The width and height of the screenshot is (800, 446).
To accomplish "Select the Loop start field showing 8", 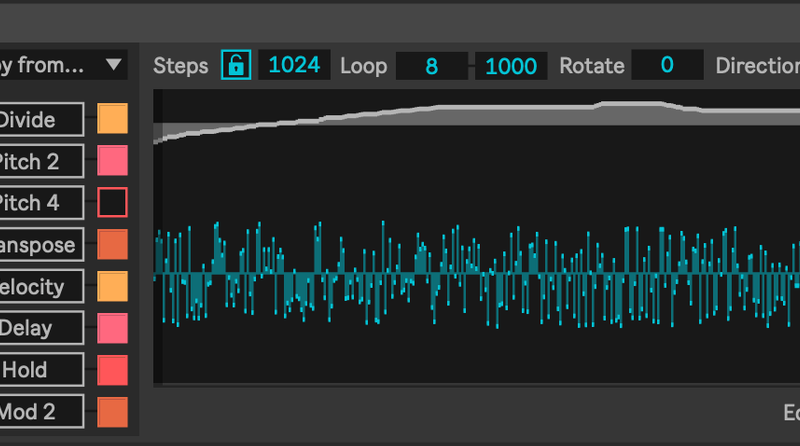I will tap(431, 67).
